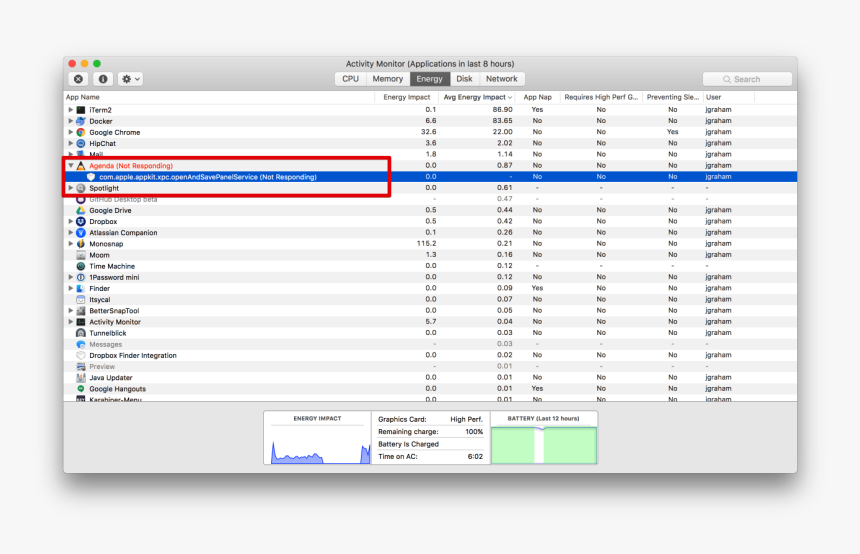This screenshot has height=554, width=860.
Task: Click the Dropbox icon
Action: click(x=81, y=221)
